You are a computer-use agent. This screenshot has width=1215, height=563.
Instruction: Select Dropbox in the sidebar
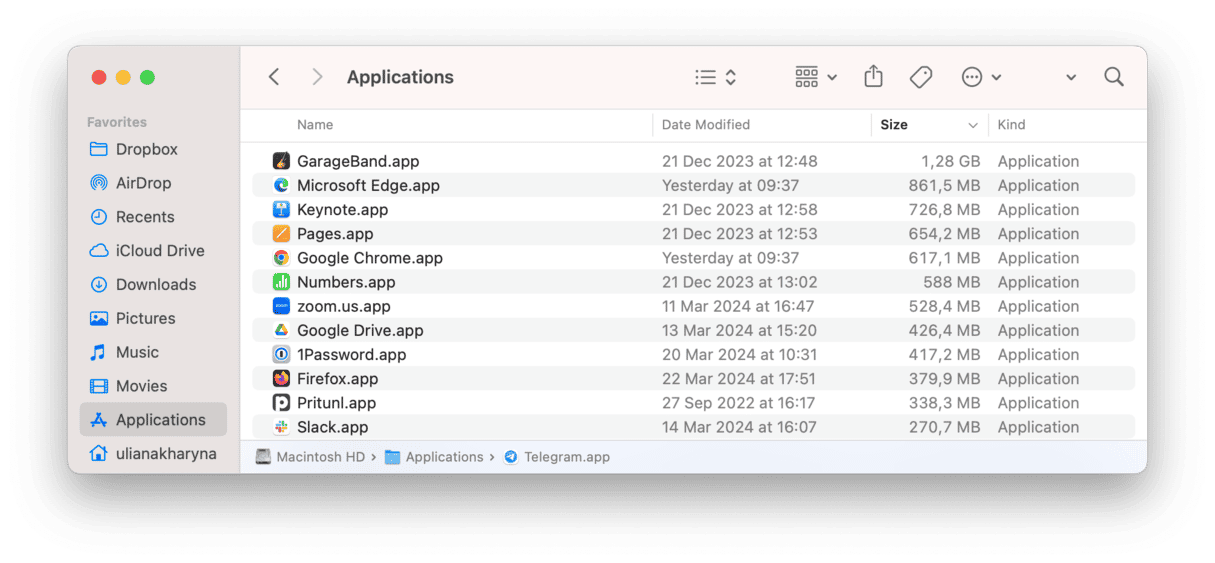click(146, 149)
